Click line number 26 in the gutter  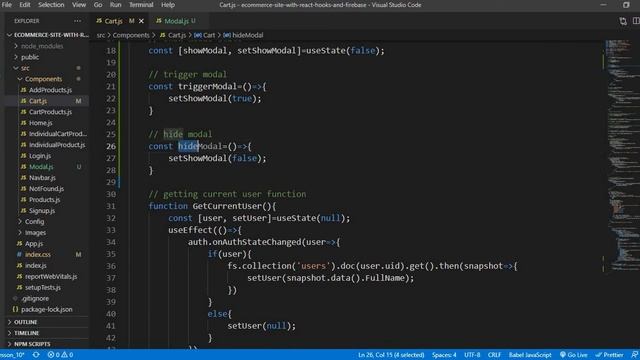(111, 146)
